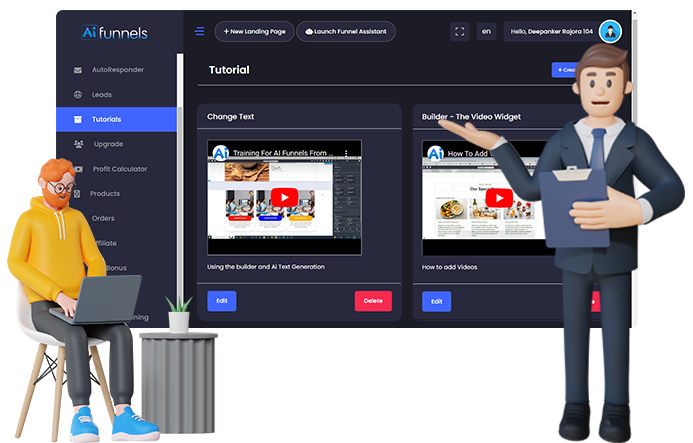The height and width of the screenshot is (443, 693).
Task: Click Builder - The Video Widget title
Action: [x=471, y=117]
